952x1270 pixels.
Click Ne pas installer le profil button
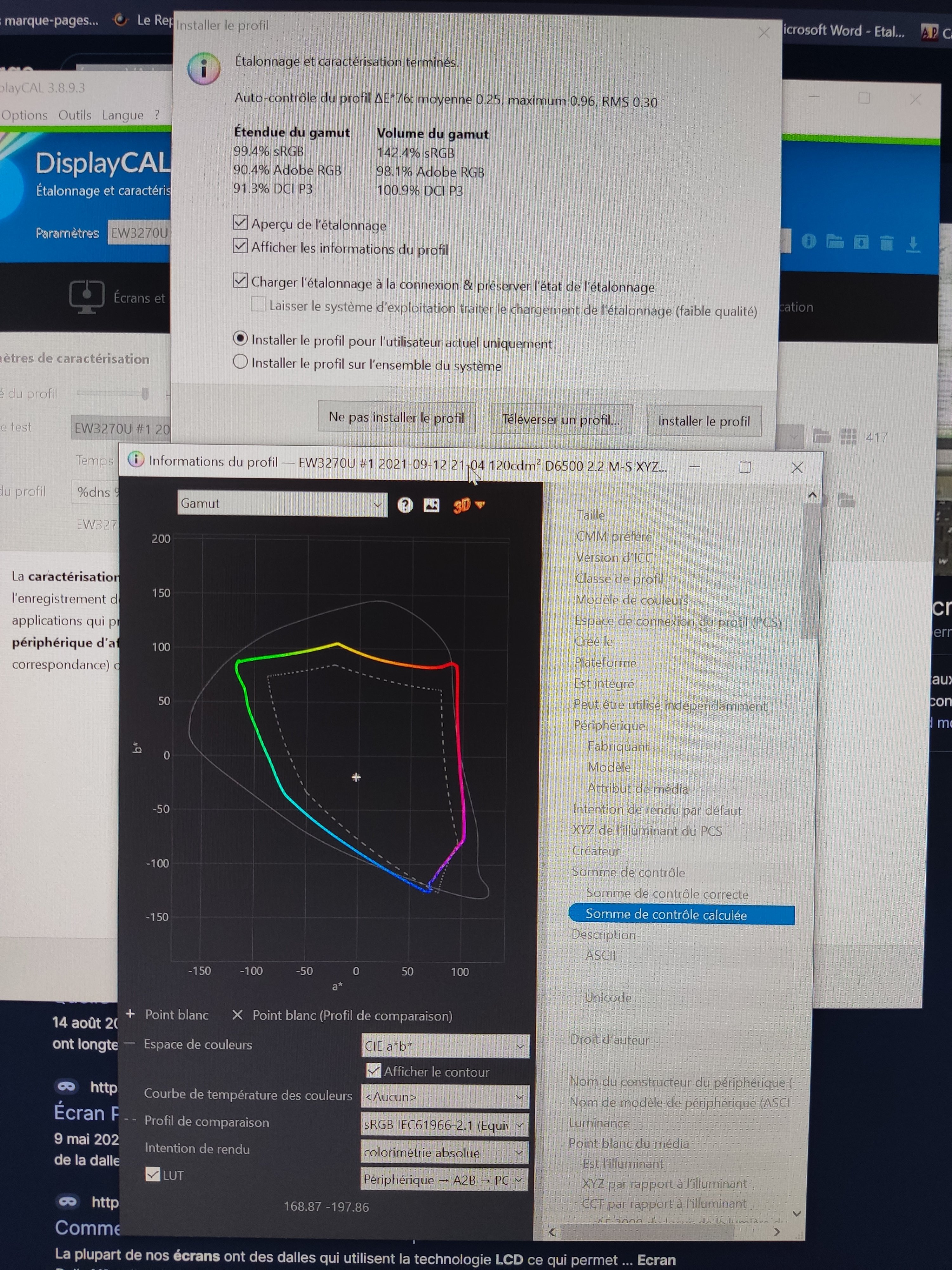point(397,418)
